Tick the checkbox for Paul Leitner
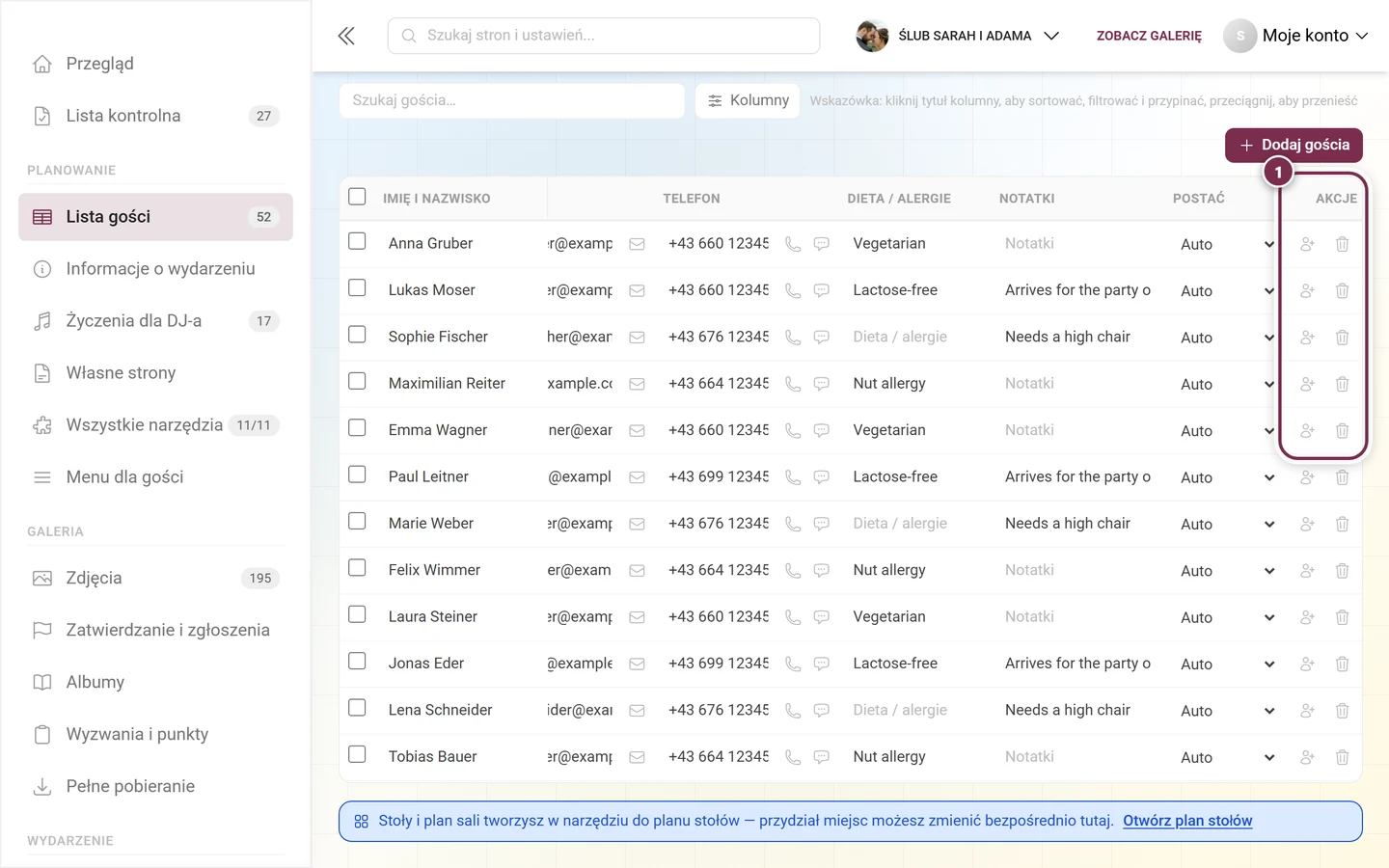This screenshot has width=1389, height=868. point(357,475)
